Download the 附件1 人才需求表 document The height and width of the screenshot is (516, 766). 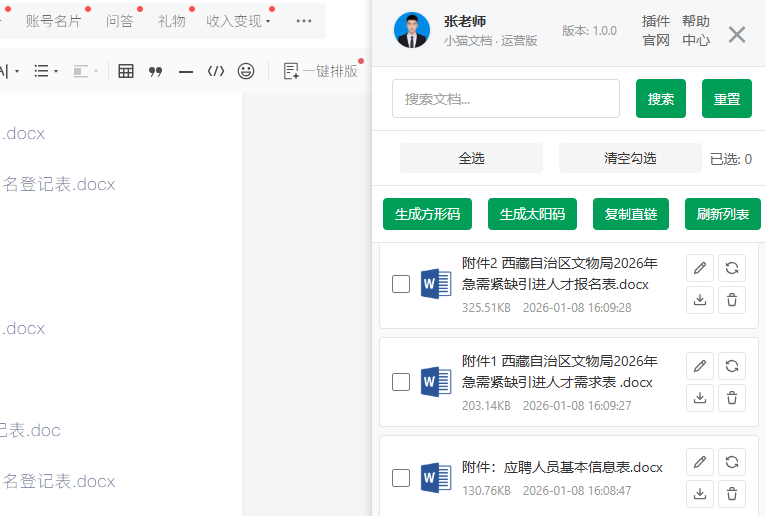click(700, 397)
